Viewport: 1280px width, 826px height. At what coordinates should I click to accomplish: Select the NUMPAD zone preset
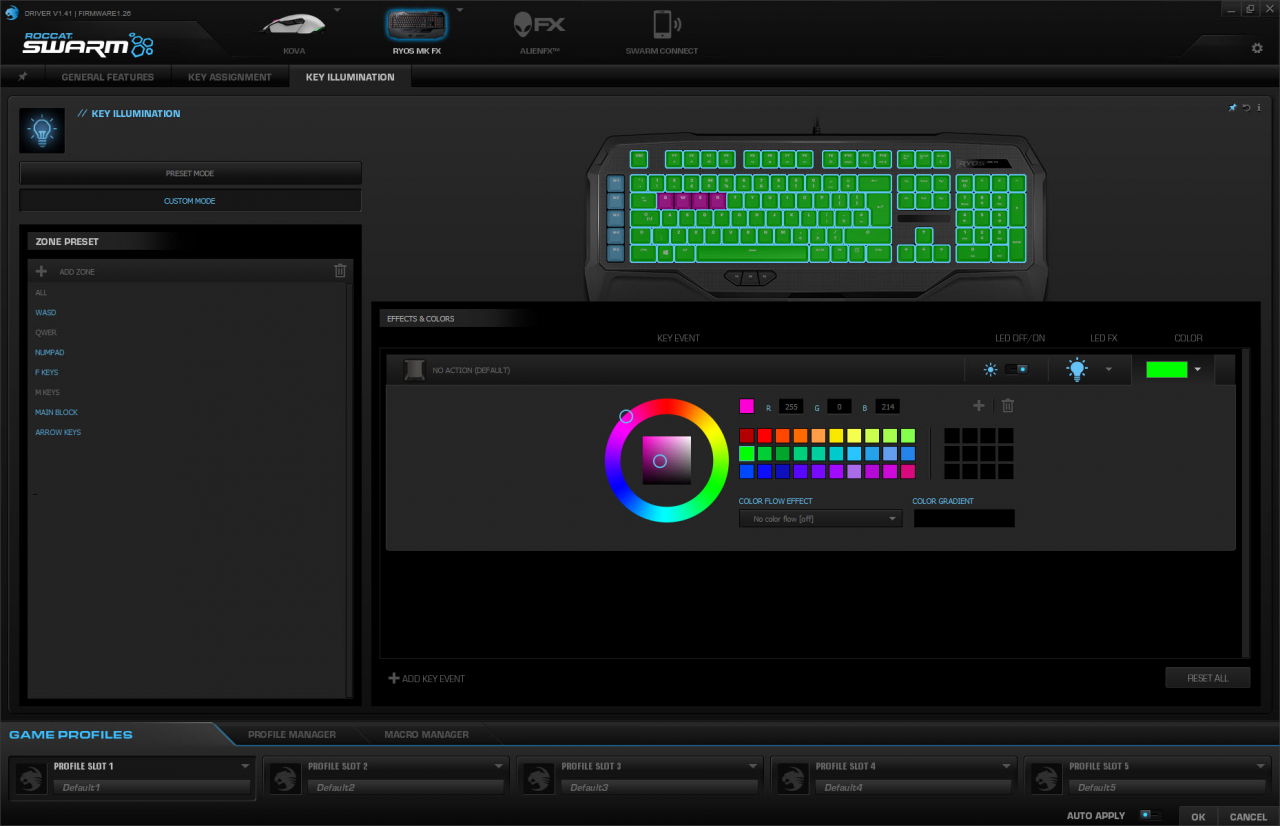pos(50,352)
